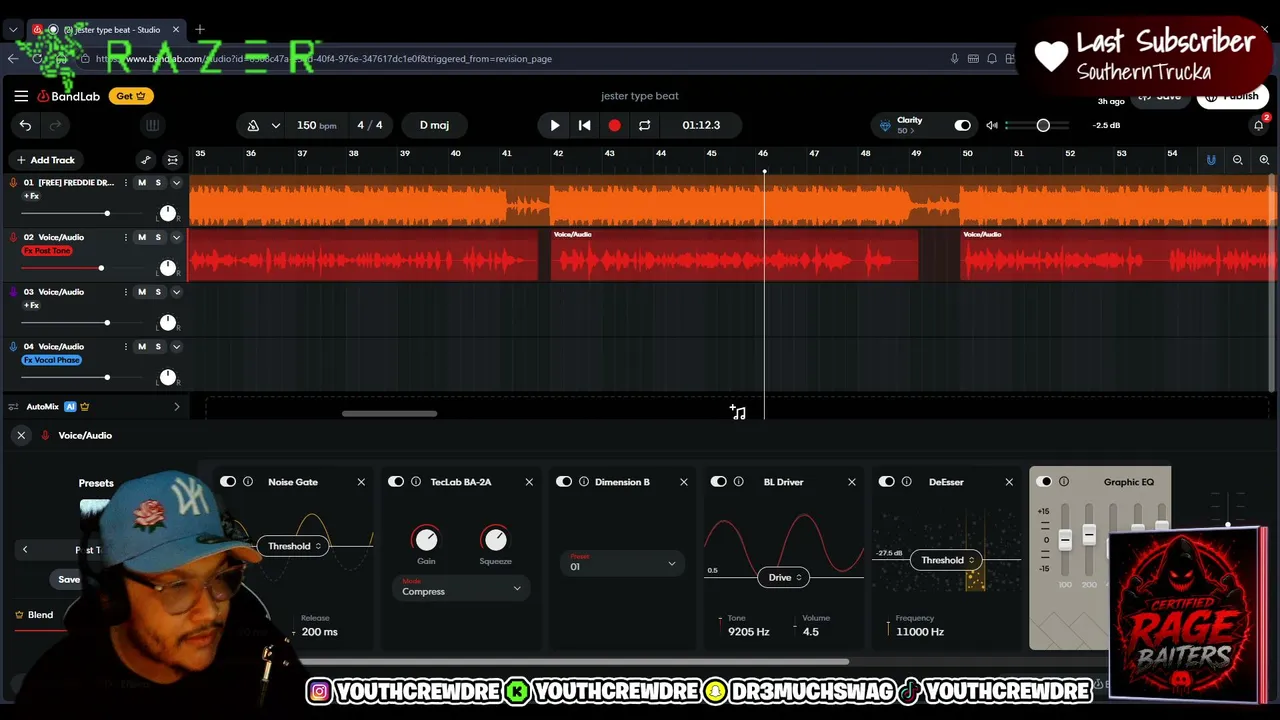This screenshot has width=1280, height=720.
Task: Add Fx to track 03
Action: pyautogui.click(x=32, y=305)
